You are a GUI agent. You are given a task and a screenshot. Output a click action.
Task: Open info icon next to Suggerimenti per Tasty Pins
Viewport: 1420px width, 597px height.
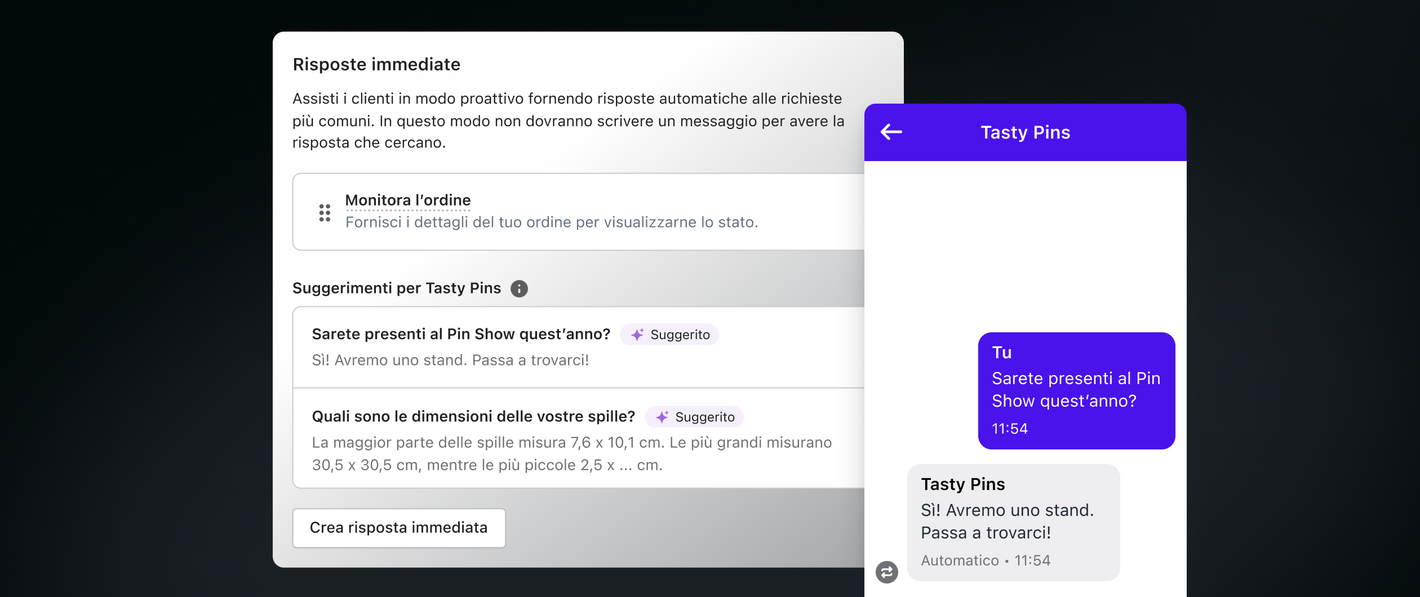(519, 288)
